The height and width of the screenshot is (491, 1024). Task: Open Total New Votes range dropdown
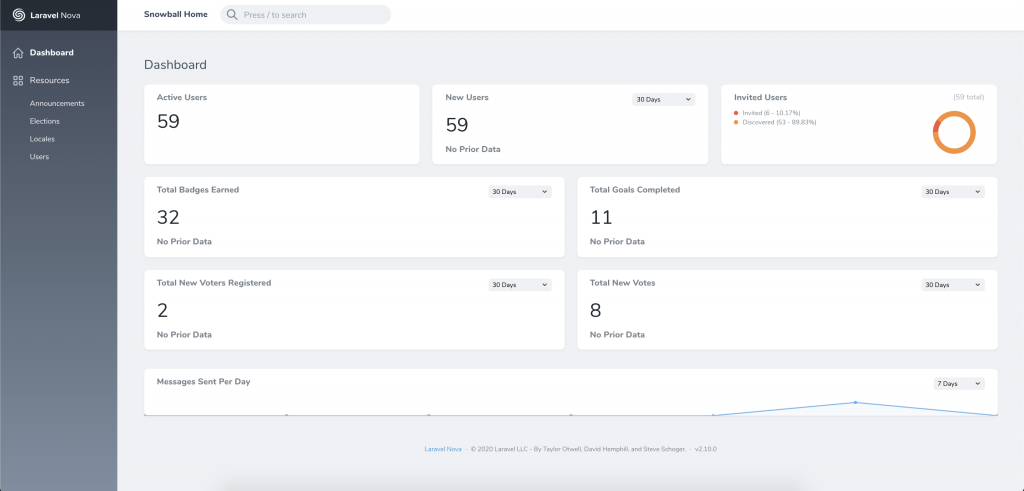pyautogui.click(x=952, y=285)
